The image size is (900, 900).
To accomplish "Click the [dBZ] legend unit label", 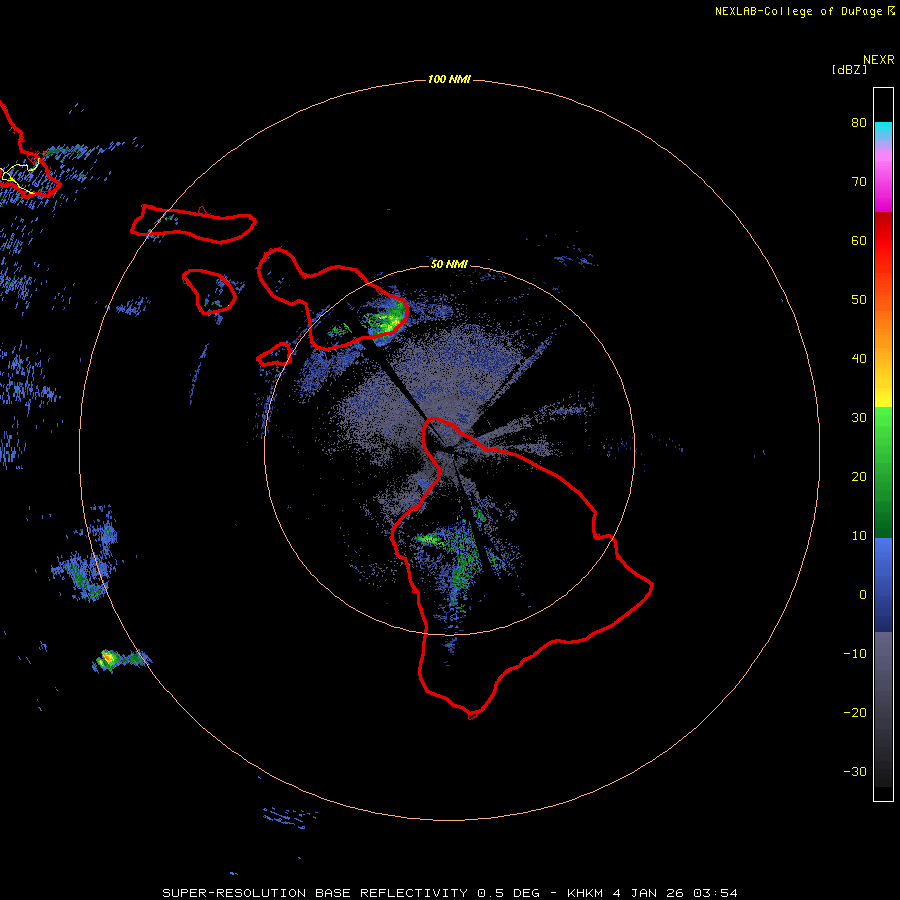I will tap(849, 70).
